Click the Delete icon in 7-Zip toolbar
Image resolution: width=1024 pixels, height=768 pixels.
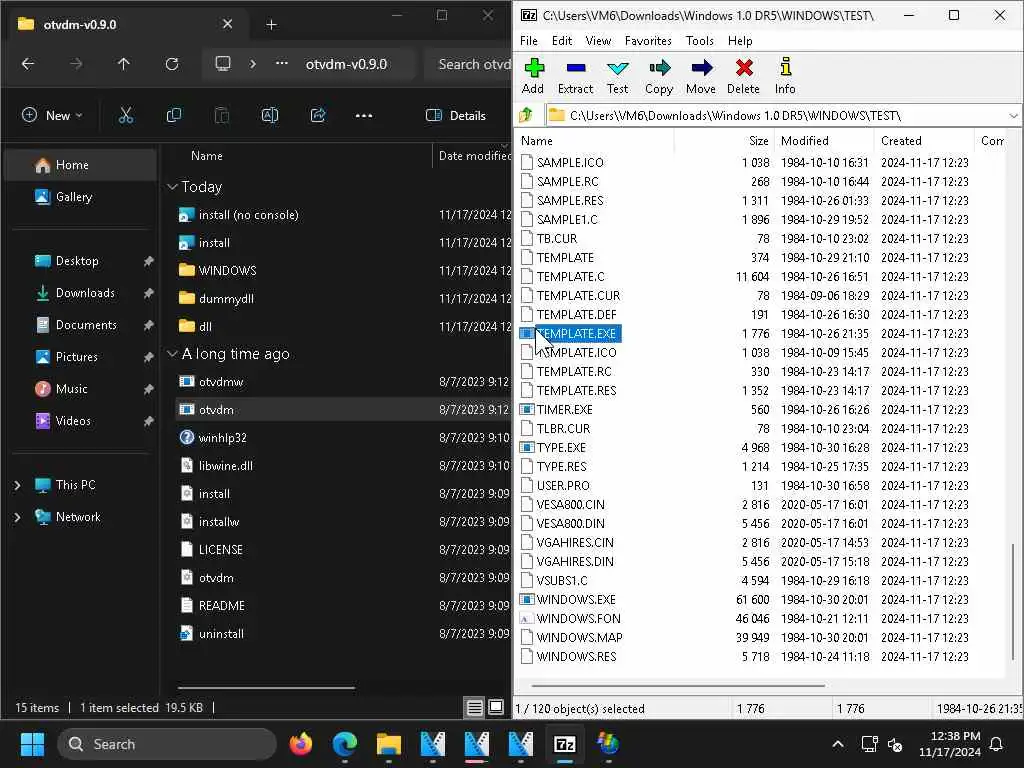click(743, 76)
